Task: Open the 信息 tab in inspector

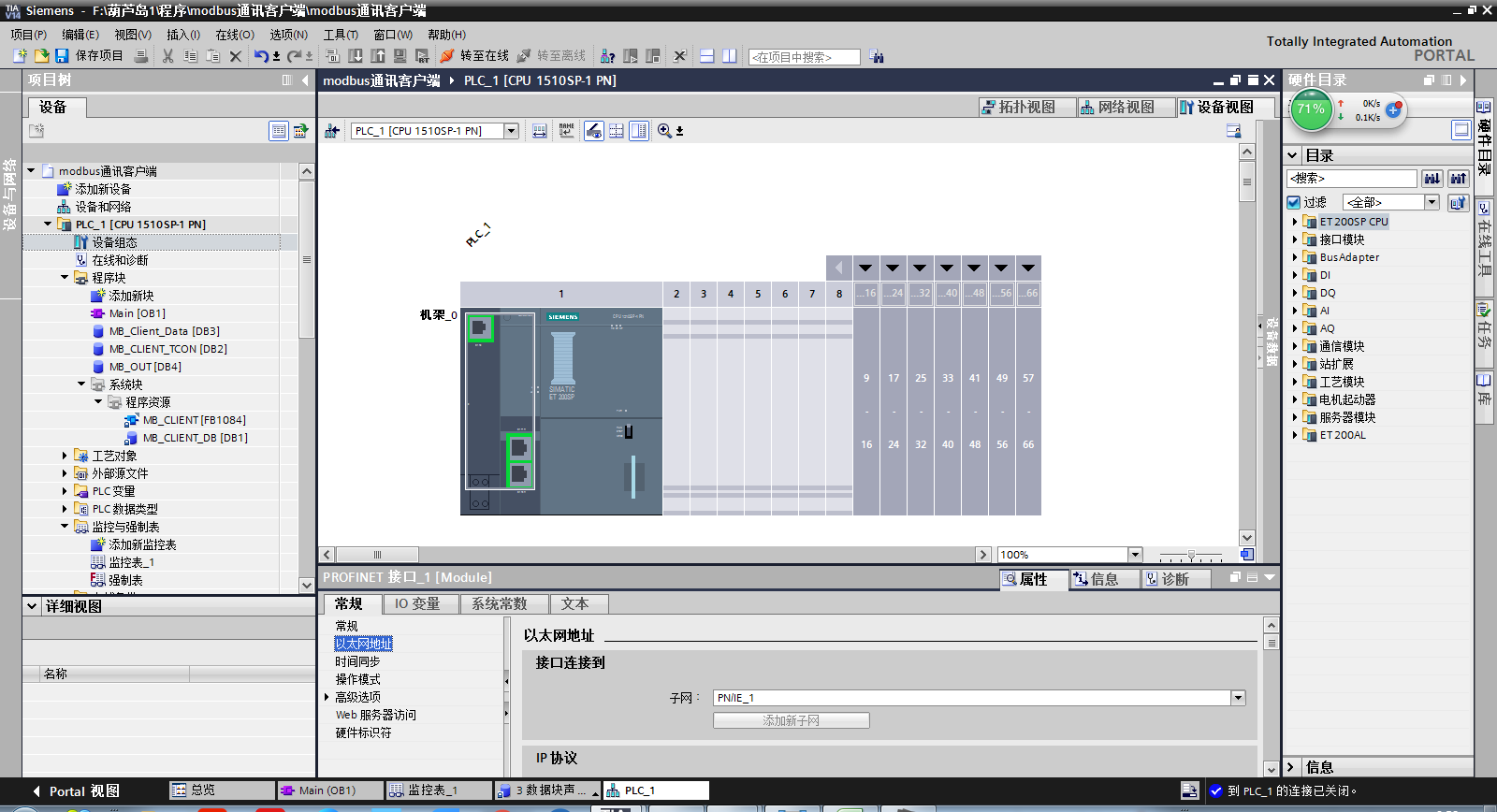Action: pyautogui.click(x=1104, y=579)
